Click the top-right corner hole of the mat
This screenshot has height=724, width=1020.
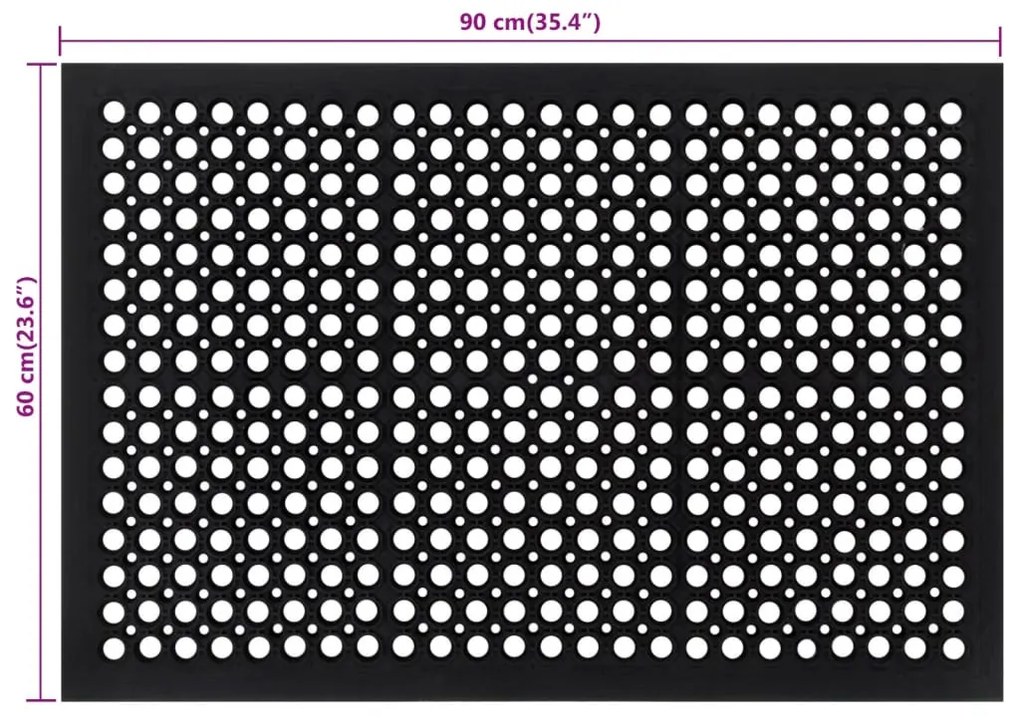coord(949,111)
